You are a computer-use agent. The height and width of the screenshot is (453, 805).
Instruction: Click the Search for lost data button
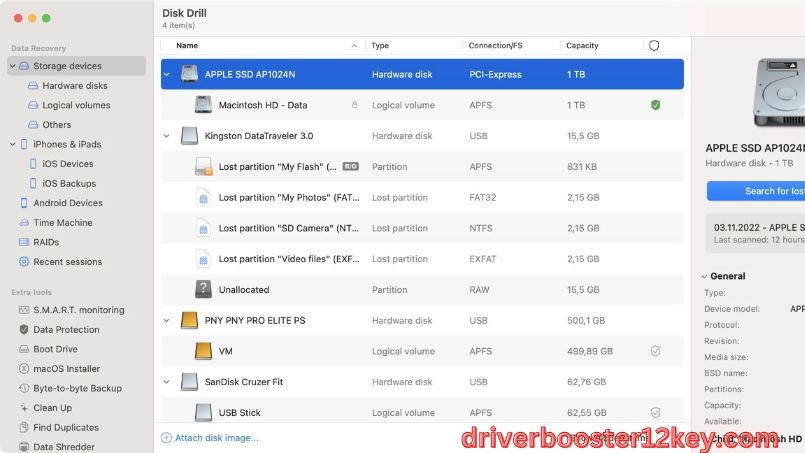(756, 191)
